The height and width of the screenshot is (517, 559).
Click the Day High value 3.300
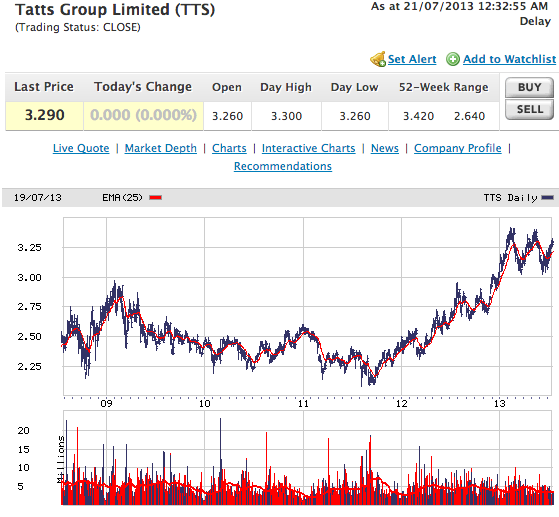286,116
